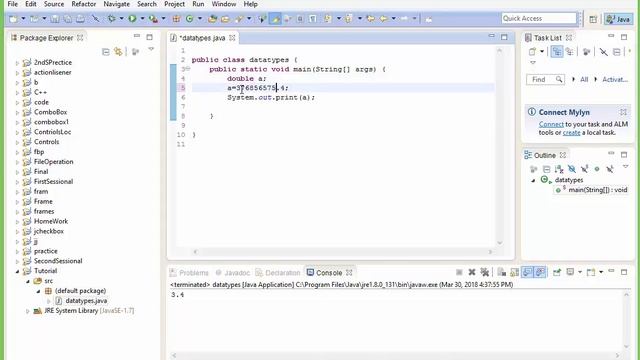
Task: Click the Open Task folder icon
Action: (x=225, y=19)
